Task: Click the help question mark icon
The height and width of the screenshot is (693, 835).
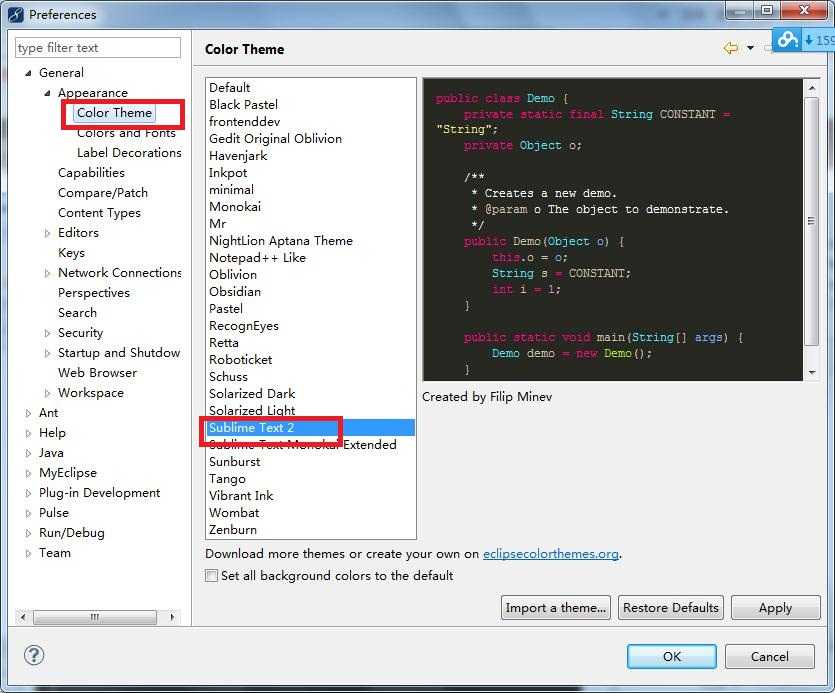Action: [34, 655]
